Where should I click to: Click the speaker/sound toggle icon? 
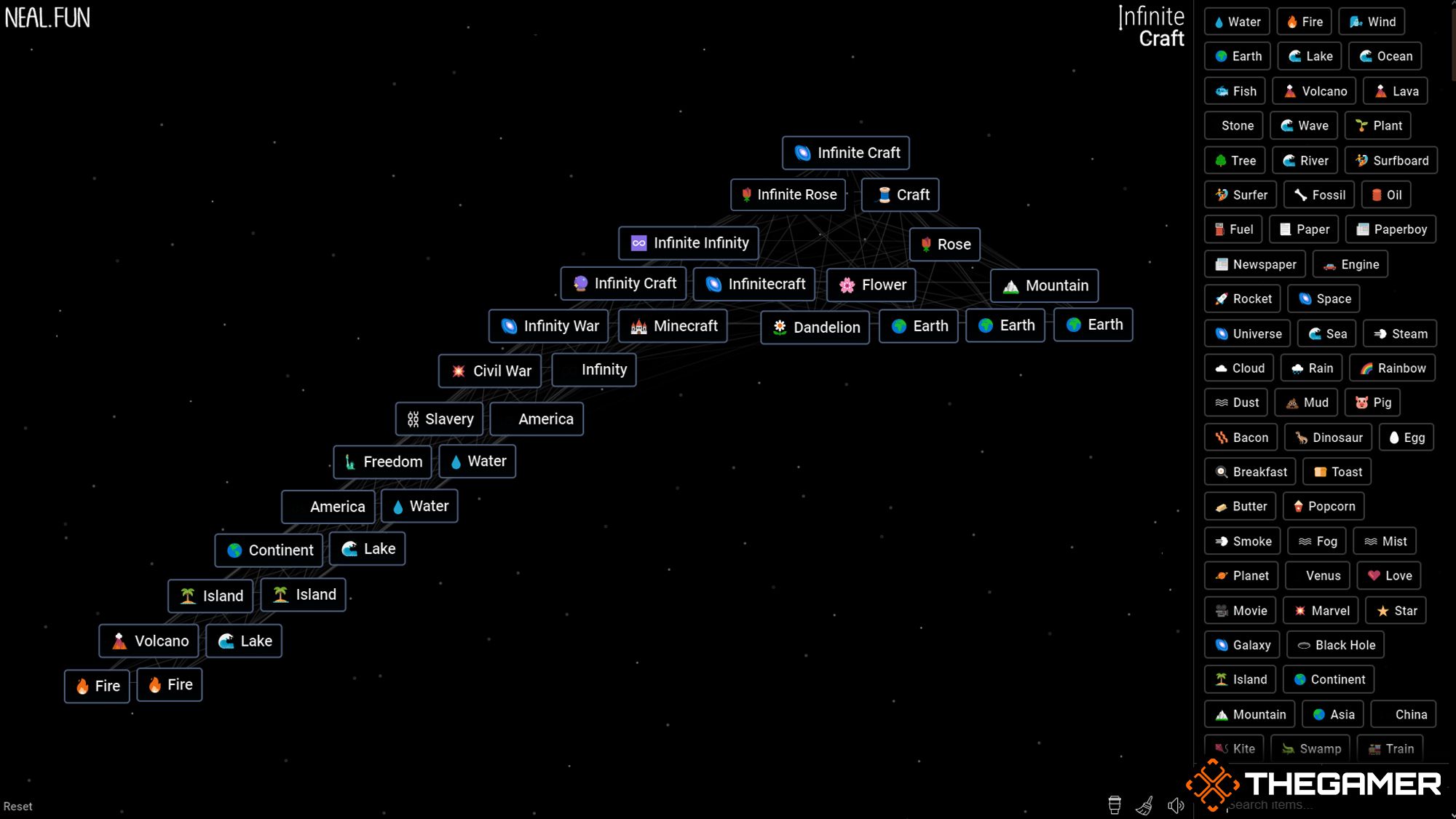[x=1175, y=805]
